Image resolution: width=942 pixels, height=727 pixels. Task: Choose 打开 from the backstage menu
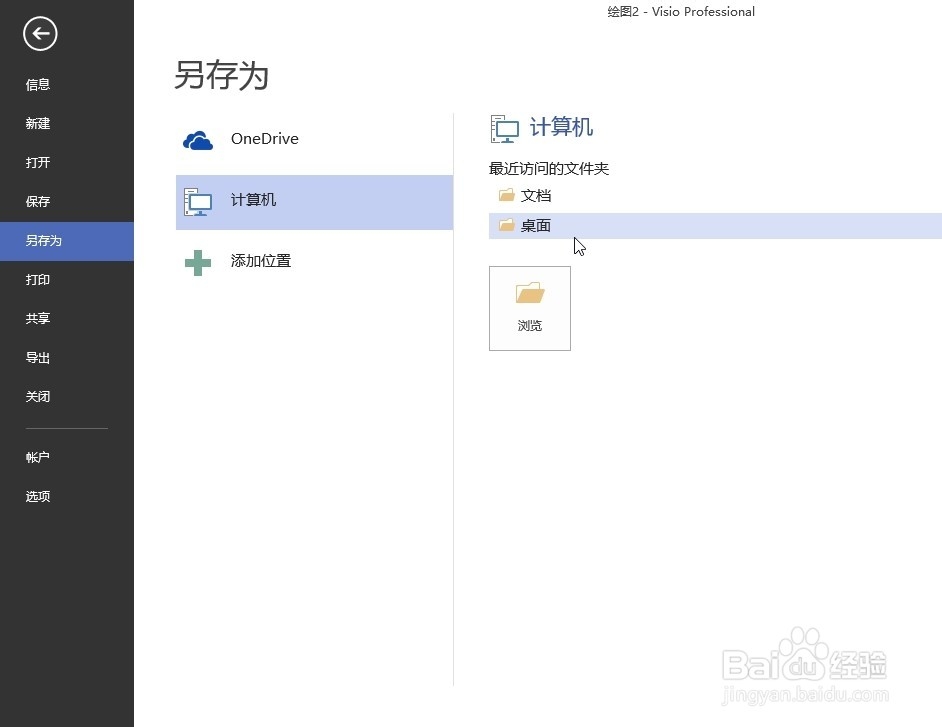(x=67, y=163)
